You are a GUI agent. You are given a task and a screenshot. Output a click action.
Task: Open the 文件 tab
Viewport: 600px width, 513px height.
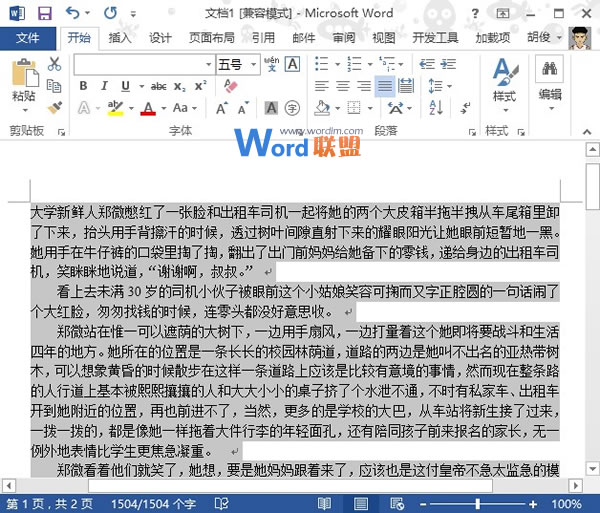(28, 38)
